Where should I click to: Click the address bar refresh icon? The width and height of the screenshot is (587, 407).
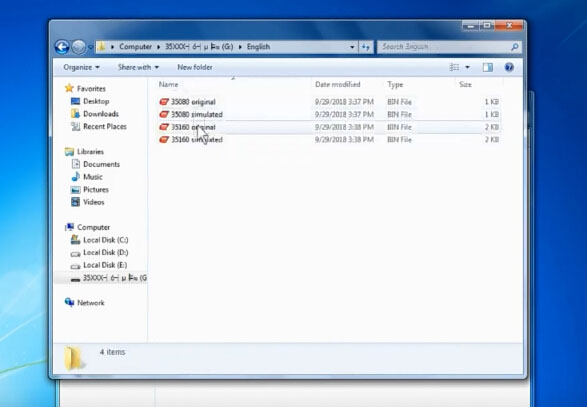tap(366, 47)
